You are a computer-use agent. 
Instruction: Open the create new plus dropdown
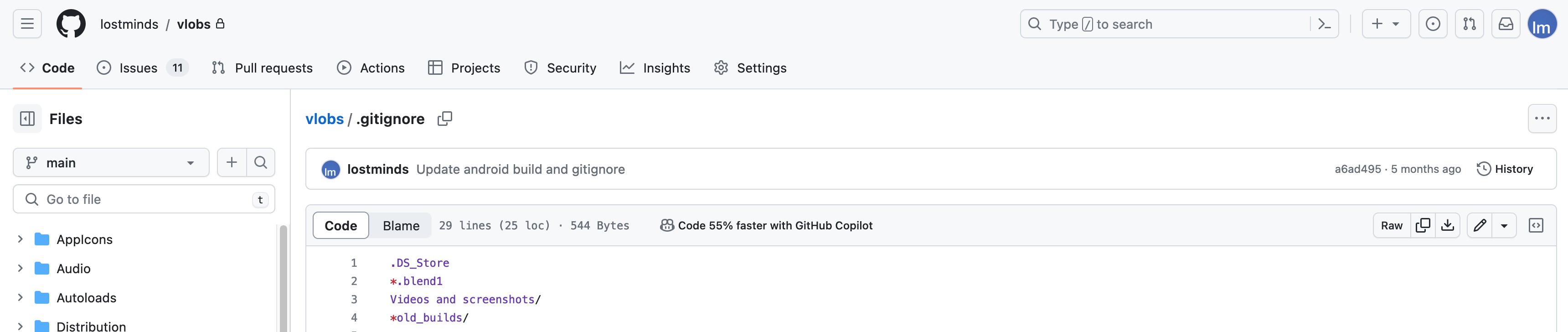1385,24
